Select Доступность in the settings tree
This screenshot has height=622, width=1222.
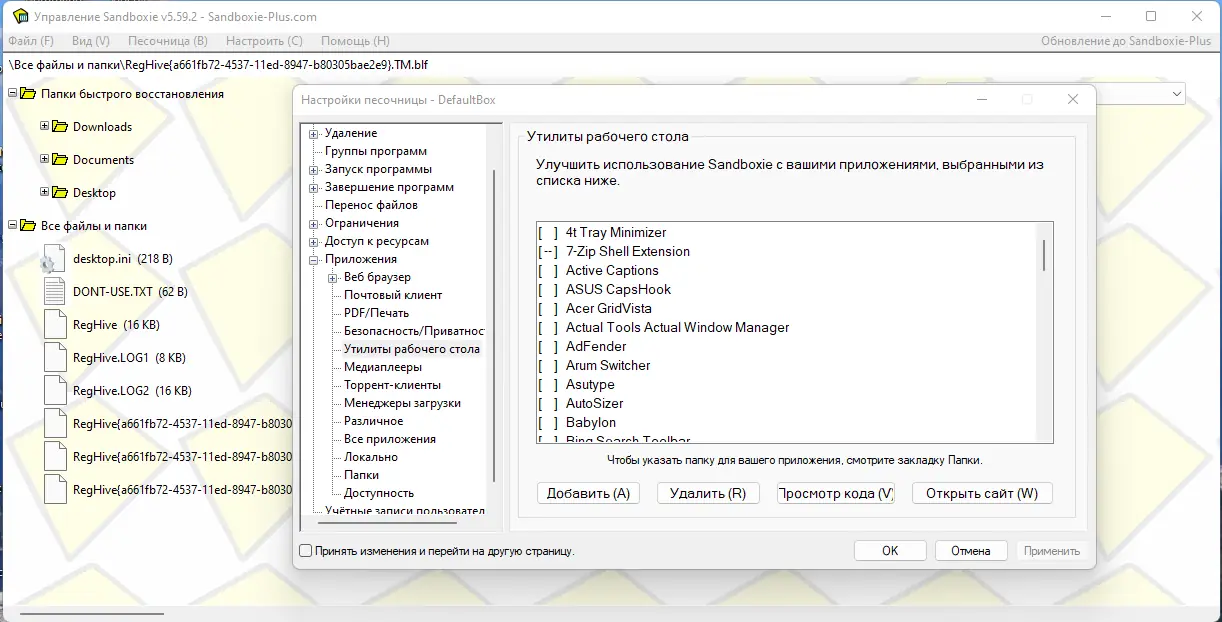[x=379, y=494]
